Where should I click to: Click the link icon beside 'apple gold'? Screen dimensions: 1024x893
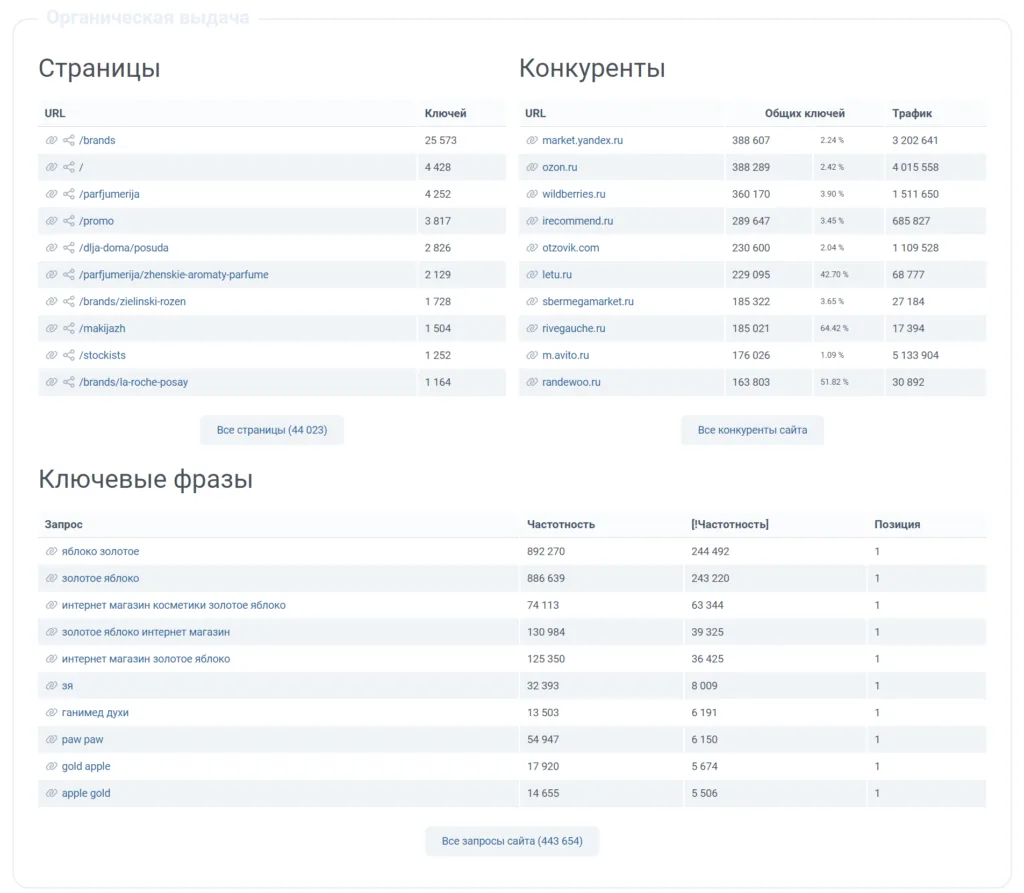pos(52,793)
